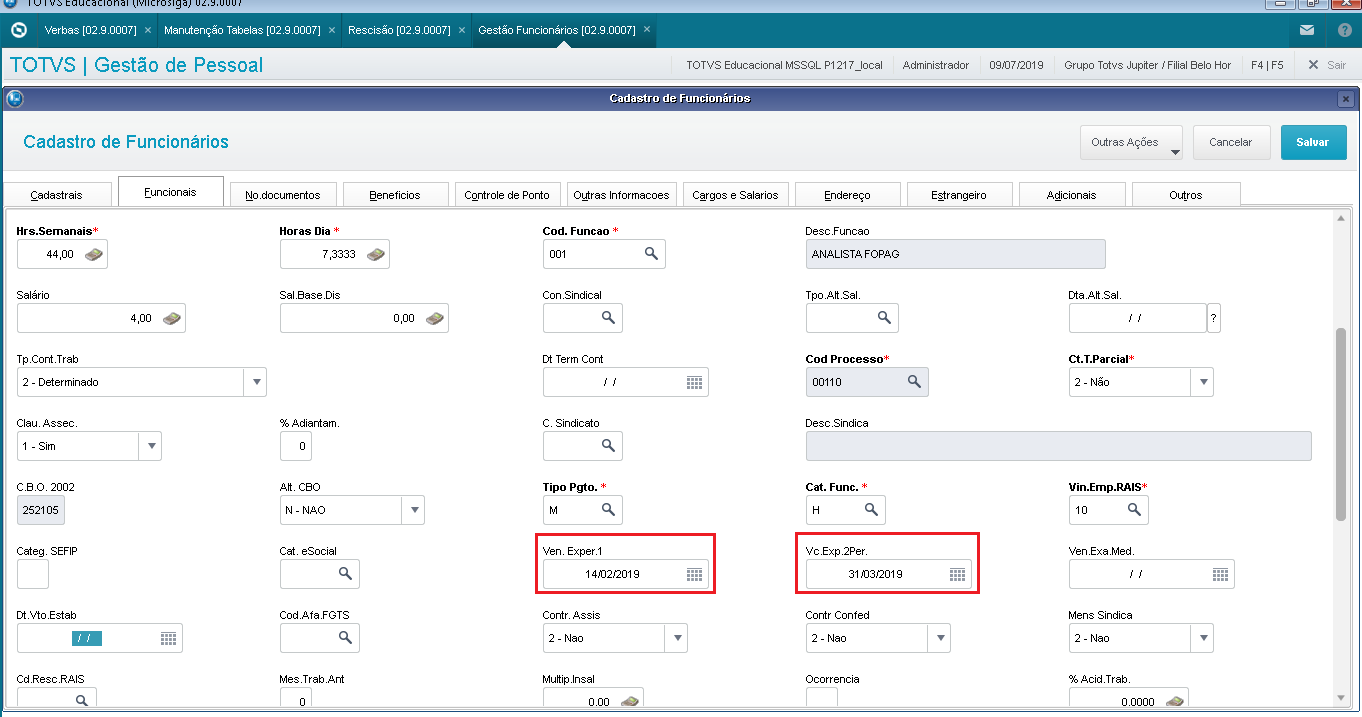
Task: Open the mail envelope icon in top bar
Action: click(x=1307, y=30)
